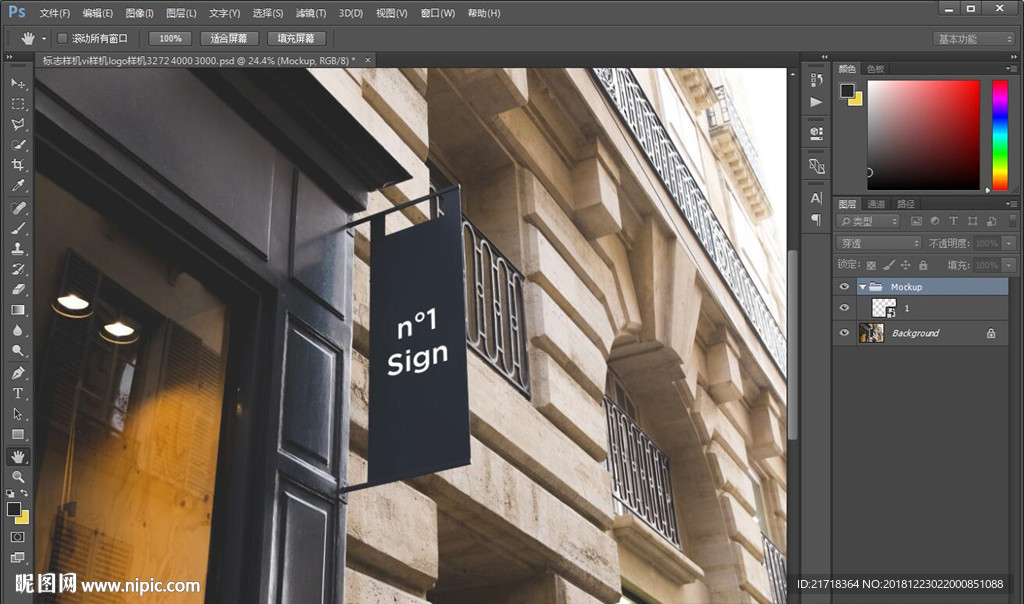Toggle lock transparent pixels

pyautogui.click(x=871, y=265)
